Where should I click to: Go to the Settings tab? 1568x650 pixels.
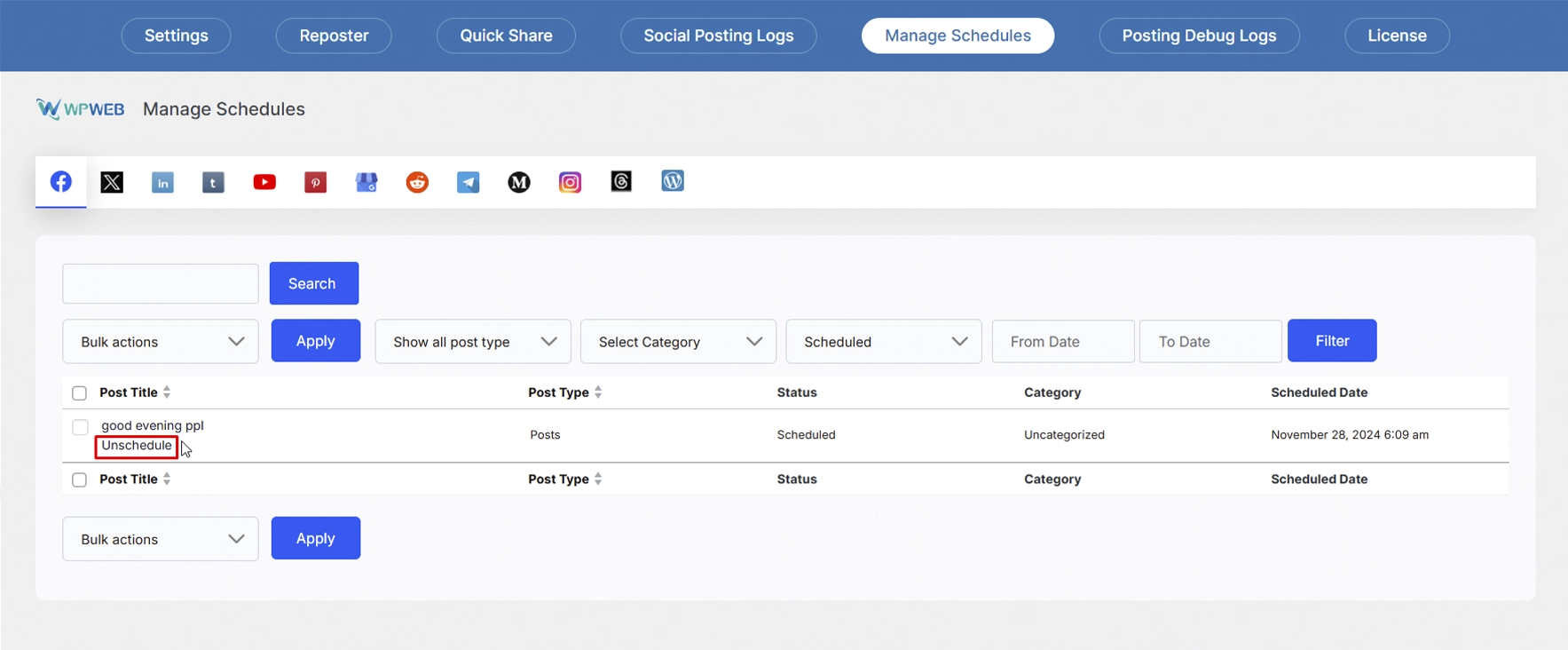(177, 36)
